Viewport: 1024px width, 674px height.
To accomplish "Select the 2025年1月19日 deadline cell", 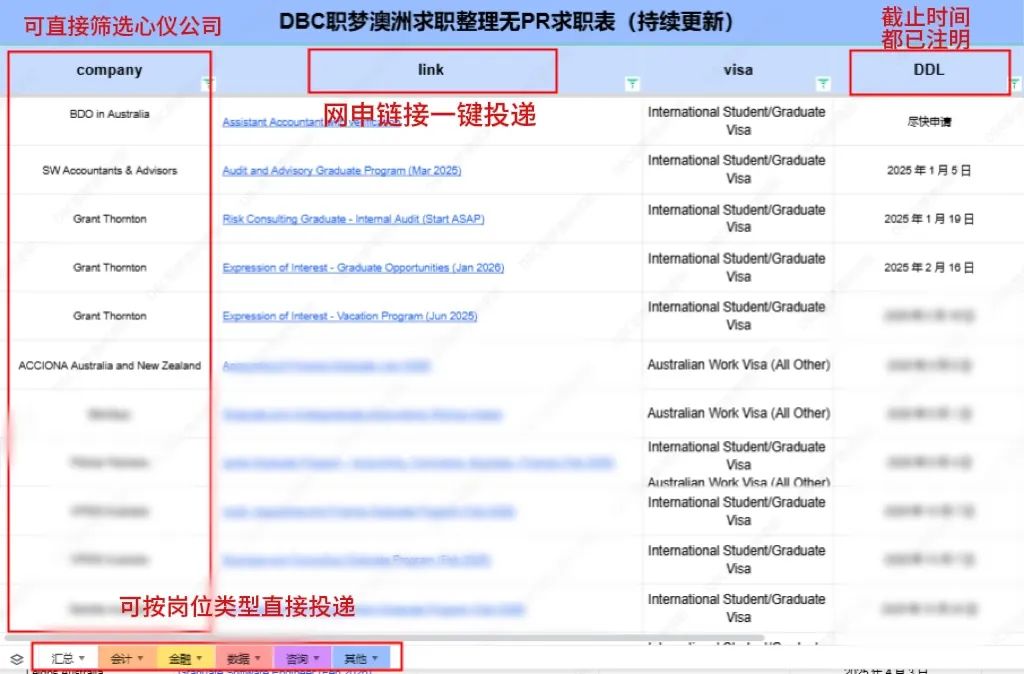I will (x=929, y=219).
